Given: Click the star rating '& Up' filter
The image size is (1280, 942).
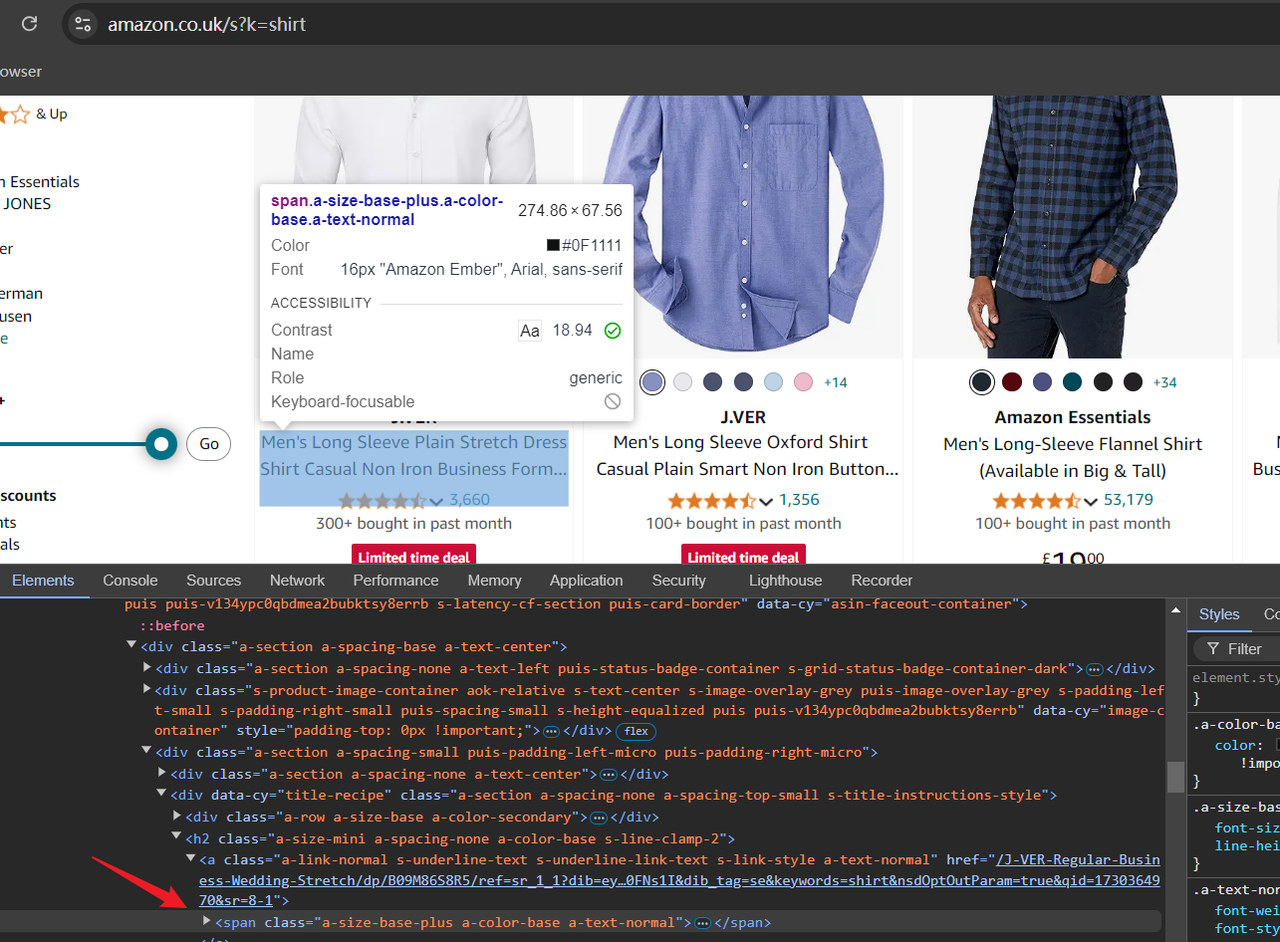Looking at the screenshot, I should pyautogui.click(x=34, y=114).
